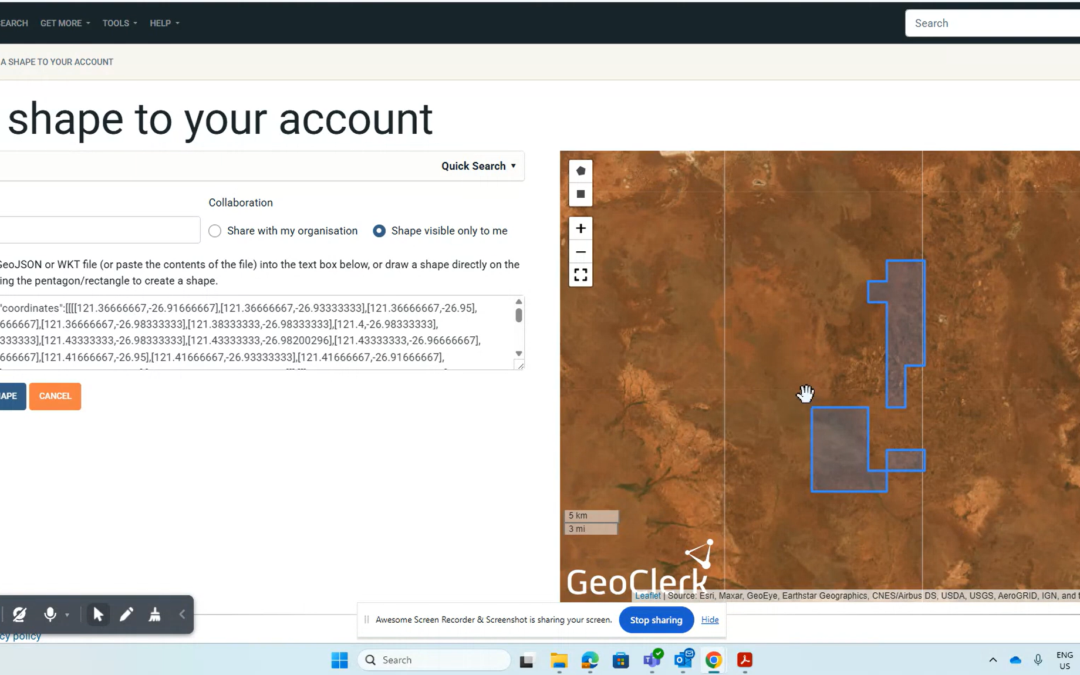Expand the Get More dropdown menu
Viewport: 1080px width, 675px height.
tap(65, 23)
